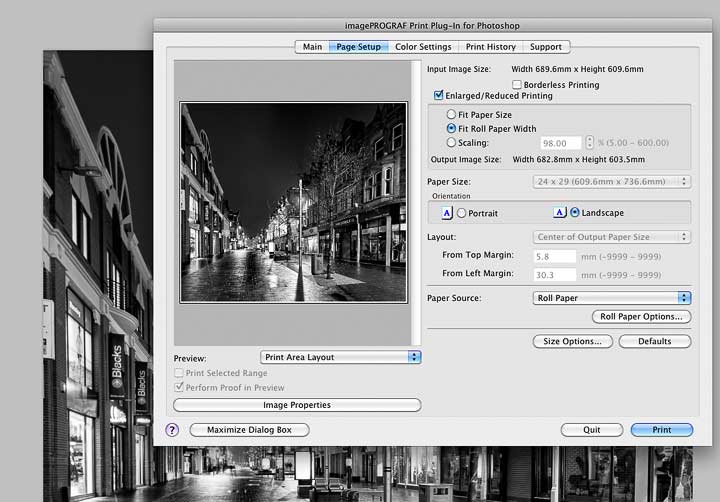Quit the print plug-in

[x=591, y=430]
